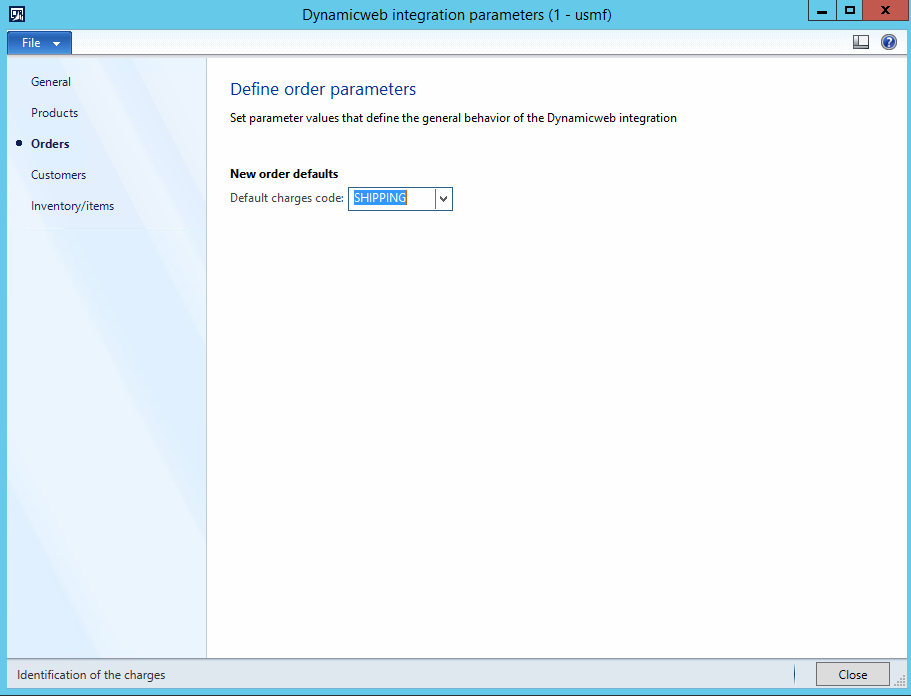Expand the File button's dropdown arrow
This screenshot has height=696, width=911.
[x=57, y=44]
